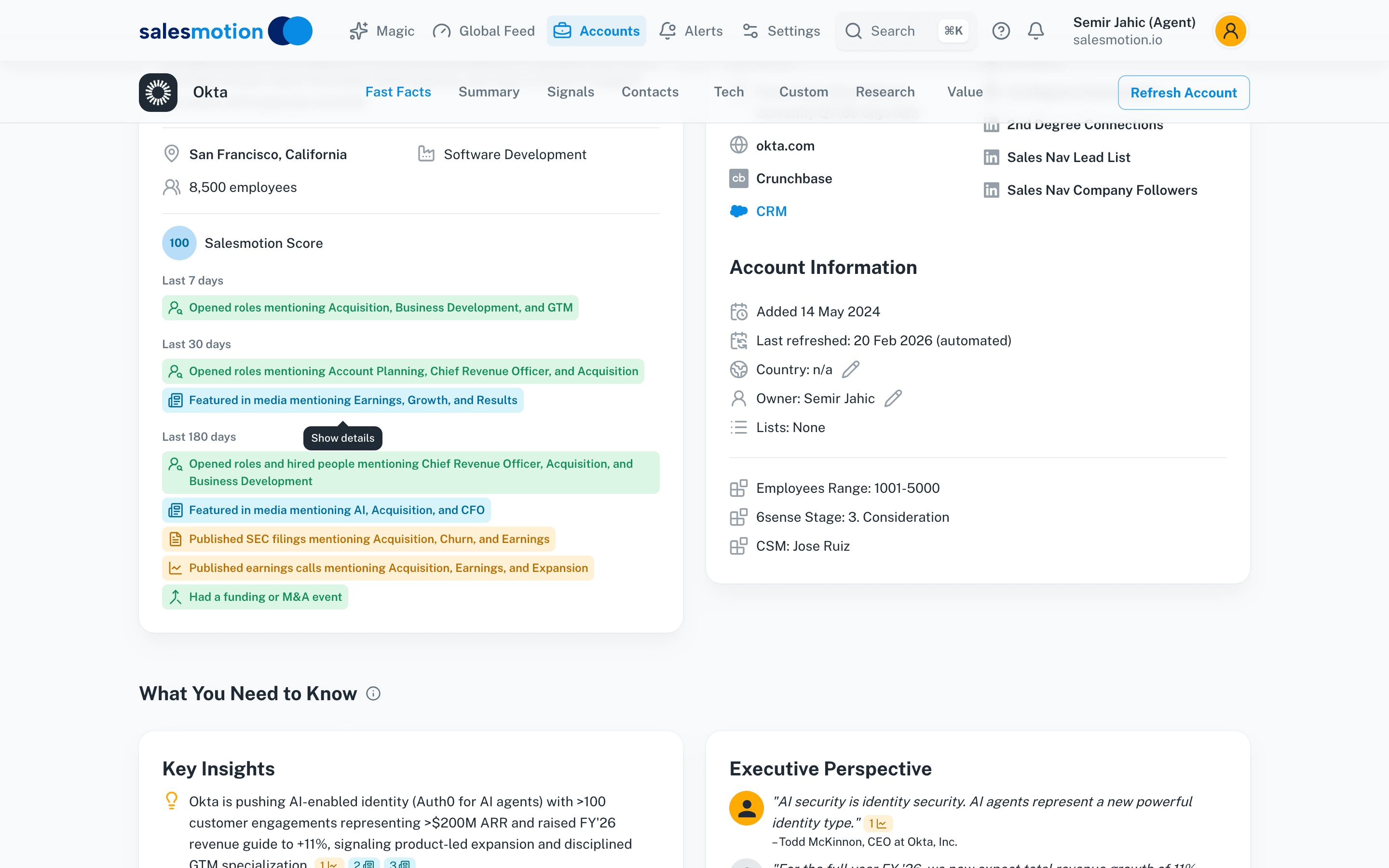Switch to the Research tab

point(885,92)
